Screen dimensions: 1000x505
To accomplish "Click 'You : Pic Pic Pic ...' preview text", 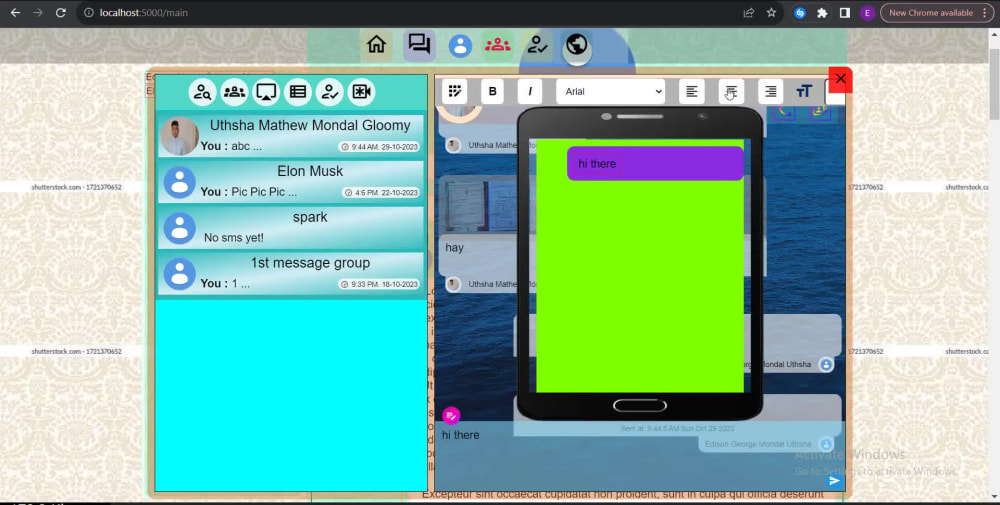I will [249, 192].
